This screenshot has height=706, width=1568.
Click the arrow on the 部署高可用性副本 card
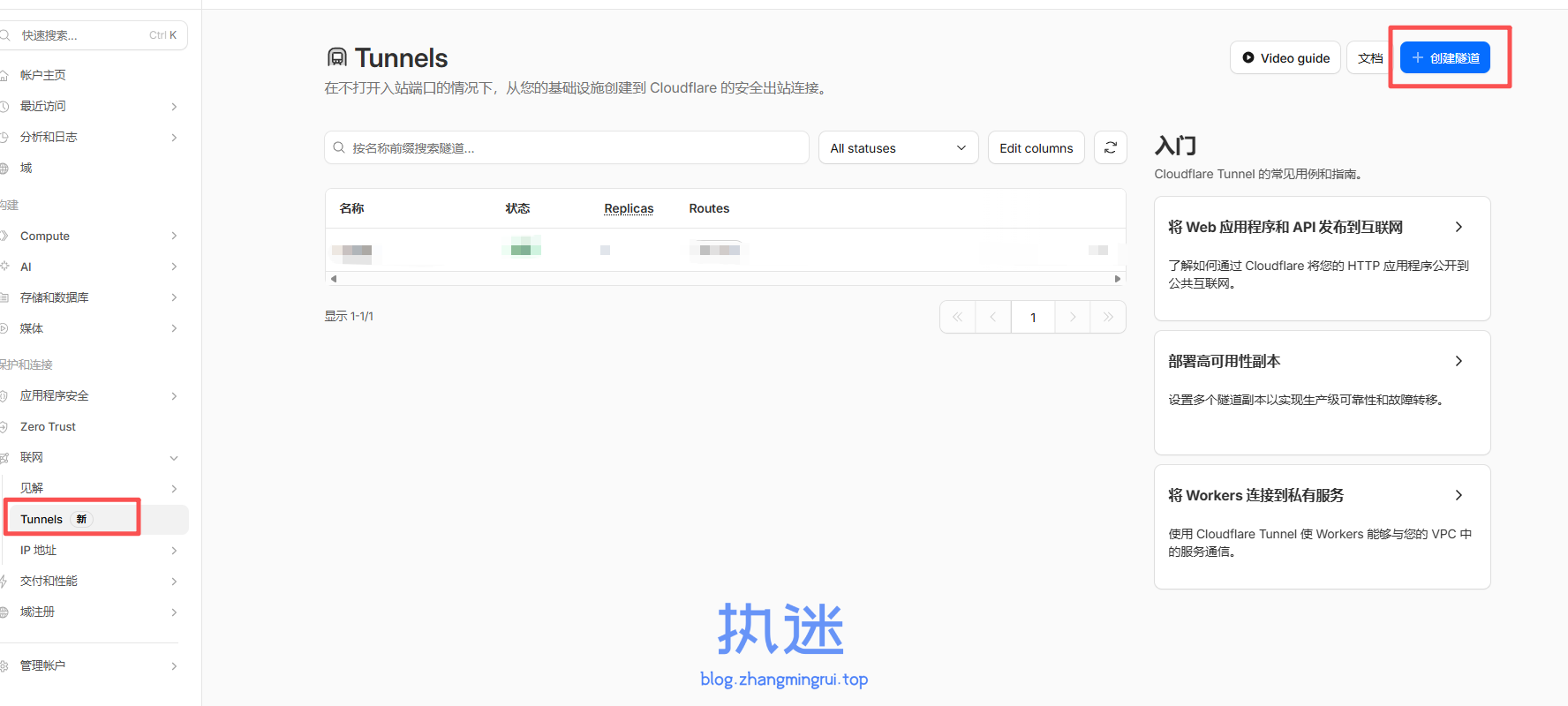click(1459, 361)
